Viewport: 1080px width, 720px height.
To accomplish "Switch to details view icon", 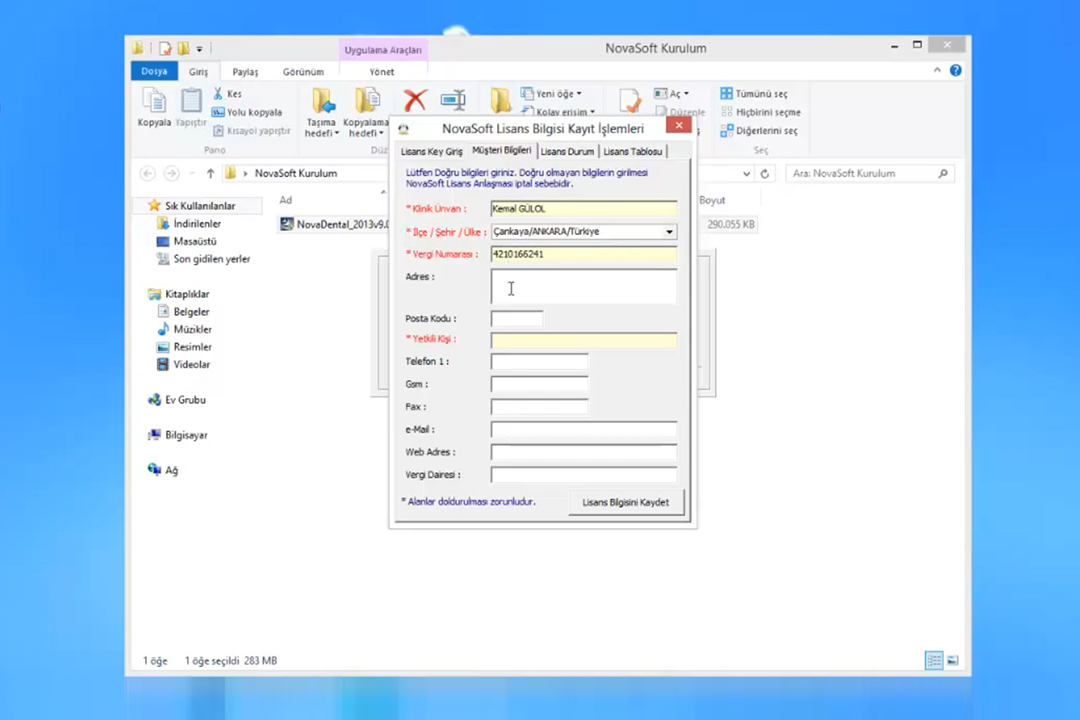I will pyautogui.click(x=934, y=661).
